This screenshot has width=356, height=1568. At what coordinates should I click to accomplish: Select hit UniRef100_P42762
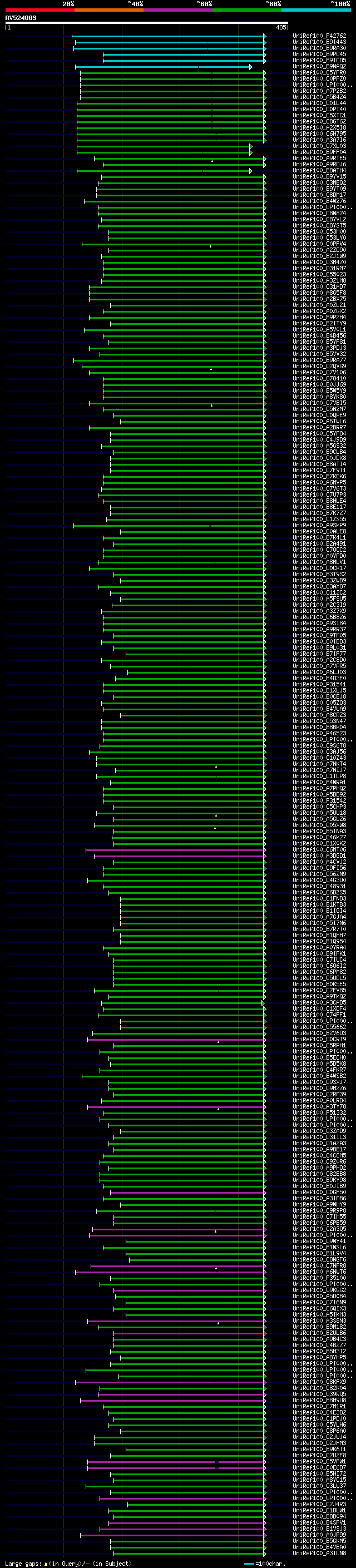319,36
